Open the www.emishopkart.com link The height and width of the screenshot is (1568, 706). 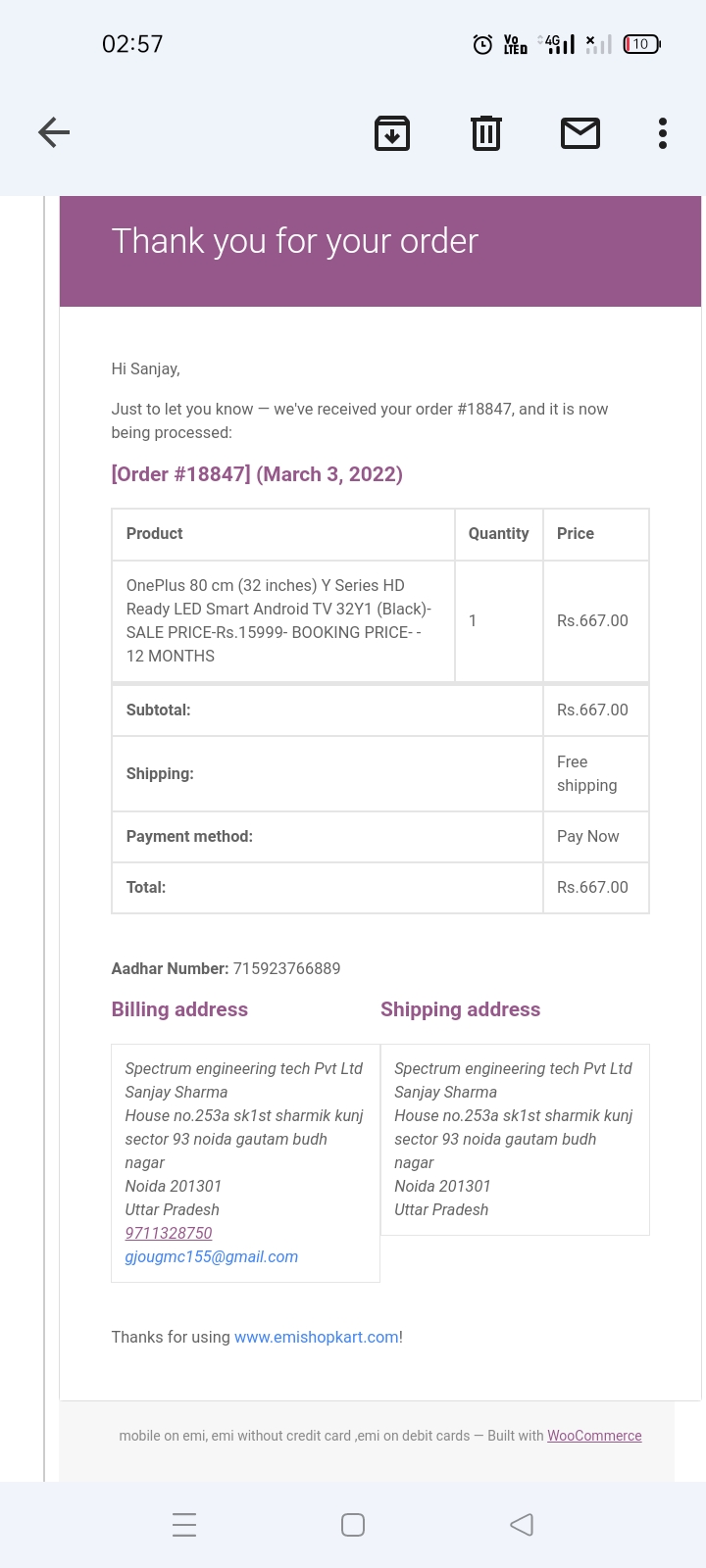coord(317,1337)
